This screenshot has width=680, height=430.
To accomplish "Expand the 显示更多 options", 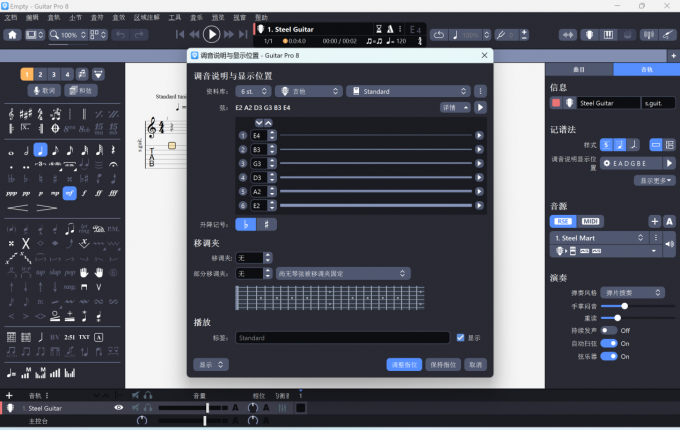I will tap(655, 181).
